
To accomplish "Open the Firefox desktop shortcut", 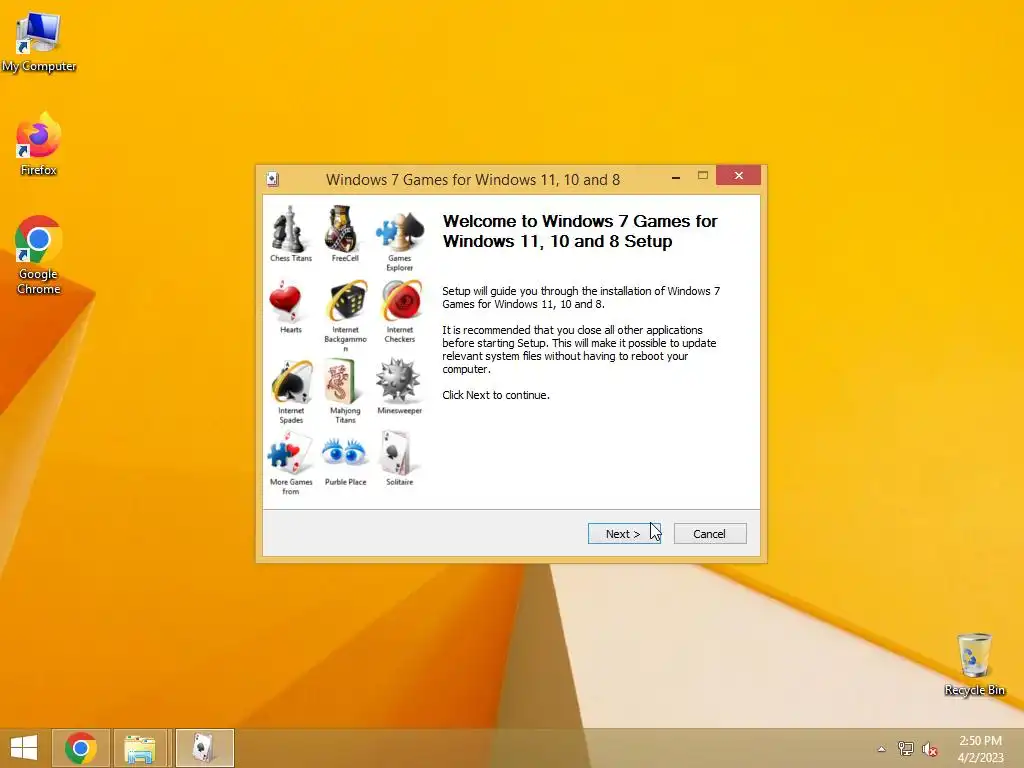I will click(x=39, y=144).
